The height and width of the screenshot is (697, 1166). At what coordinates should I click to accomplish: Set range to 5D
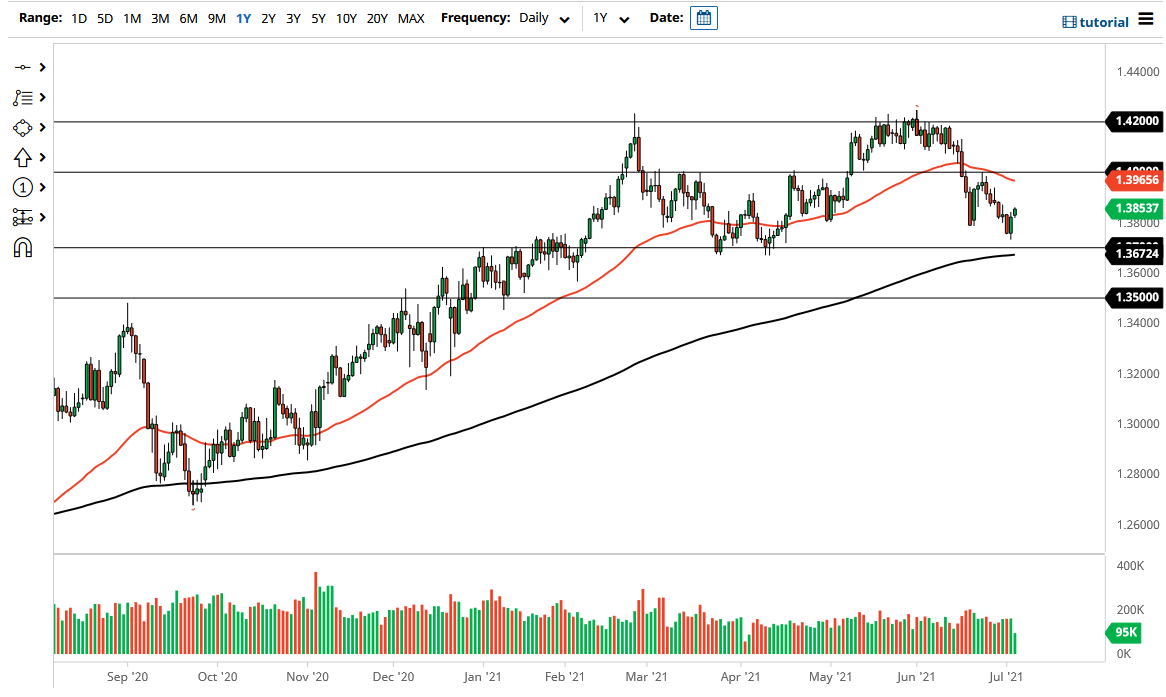[x=105, y=19]
